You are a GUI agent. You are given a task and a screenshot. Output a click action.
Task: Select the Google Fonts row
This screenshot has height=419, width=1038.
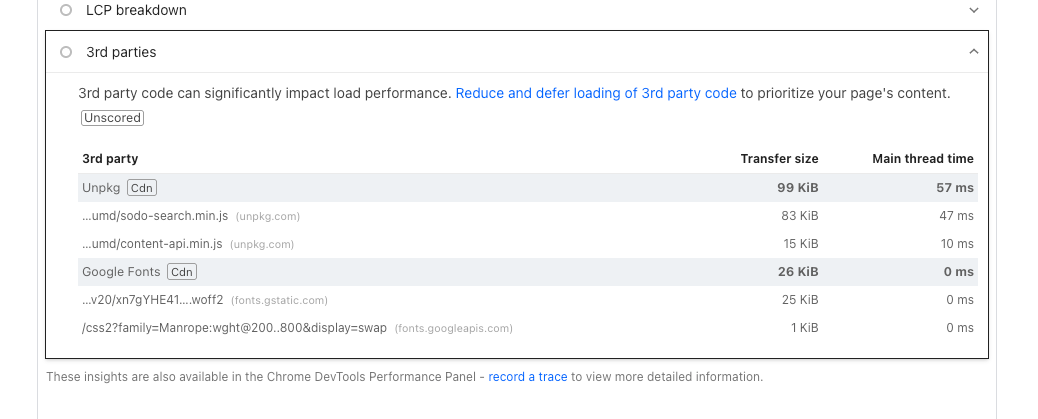pyautogui.click(x=120, y=272)
